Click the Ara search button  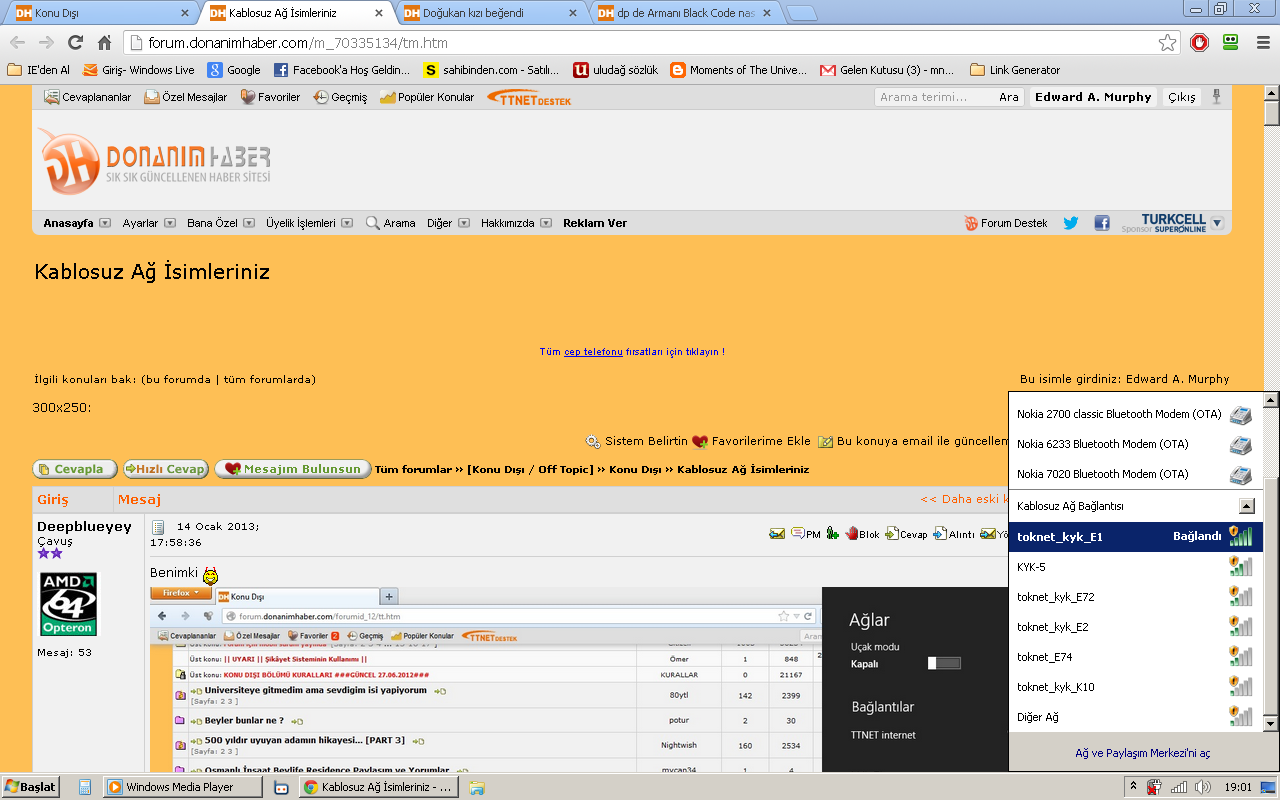tap(1008, 97)
